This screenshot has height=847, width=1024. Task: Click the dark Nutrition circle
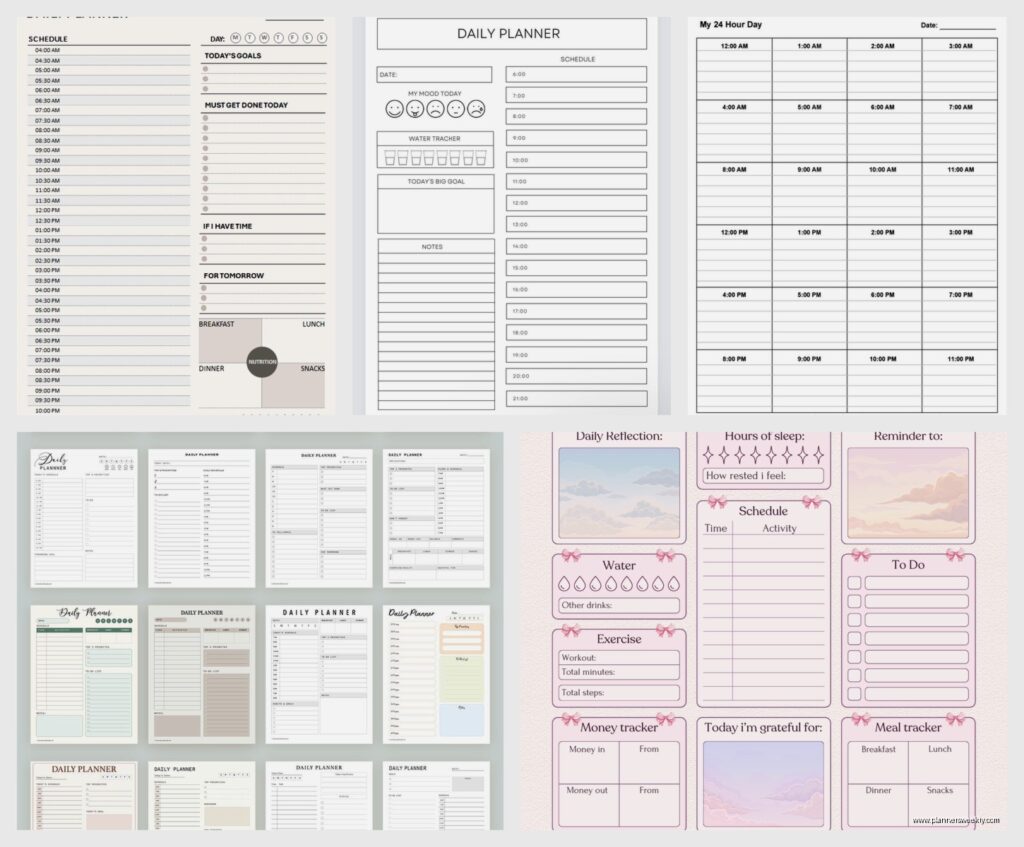click(262, 362)
